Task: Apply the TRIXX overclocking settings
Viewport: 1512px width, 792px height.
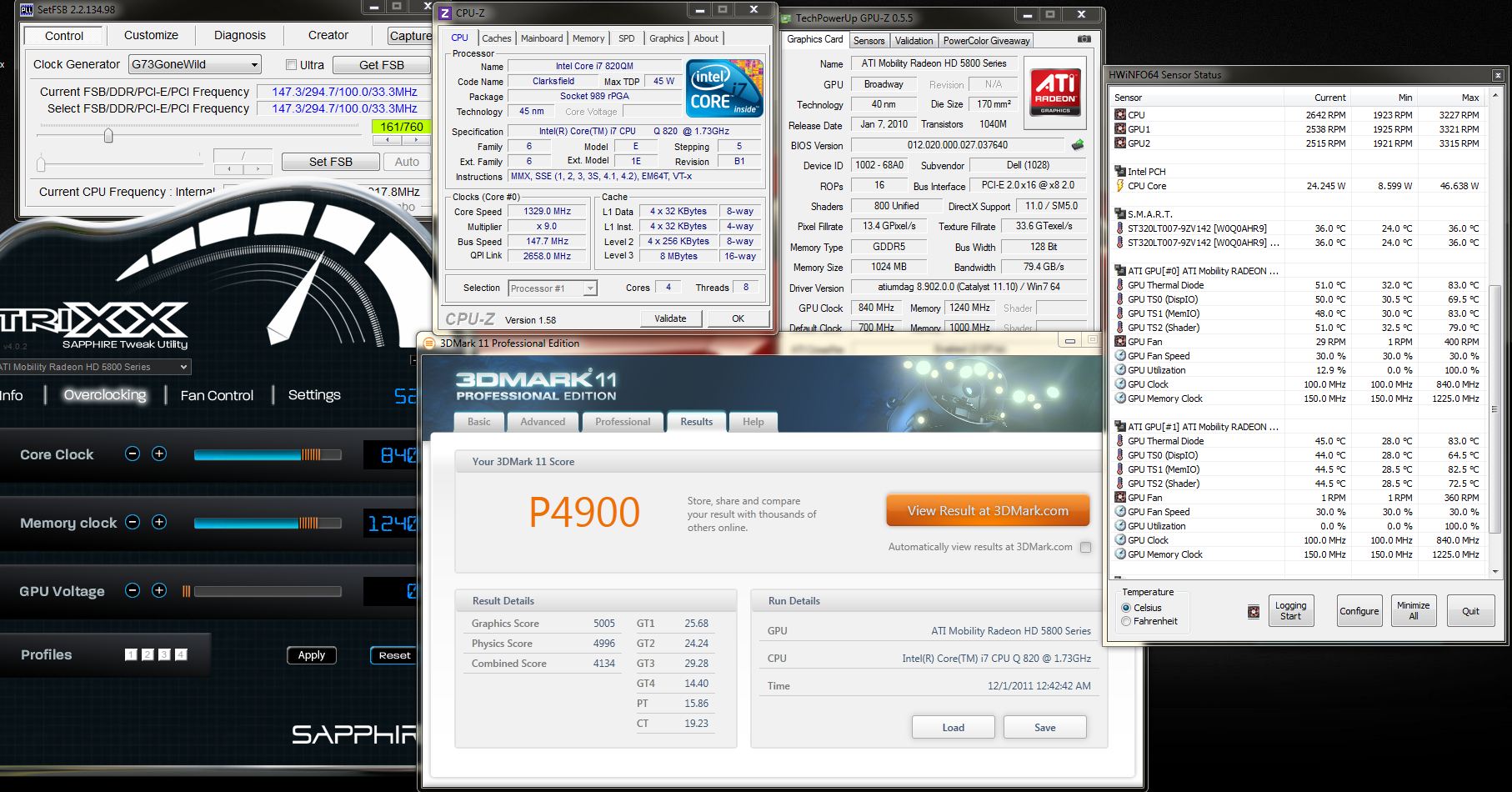Action: [312, 655]
